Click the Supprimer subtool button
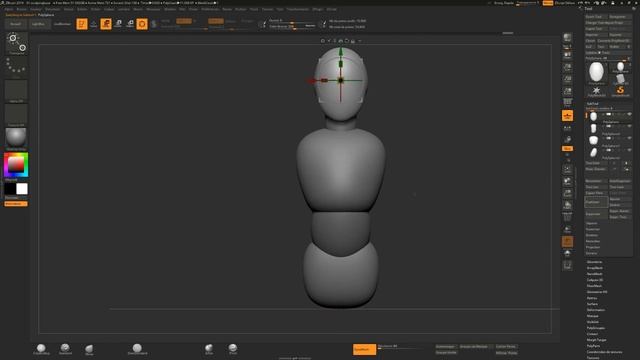This screenshot has height=360, width=640. [596, 214]
